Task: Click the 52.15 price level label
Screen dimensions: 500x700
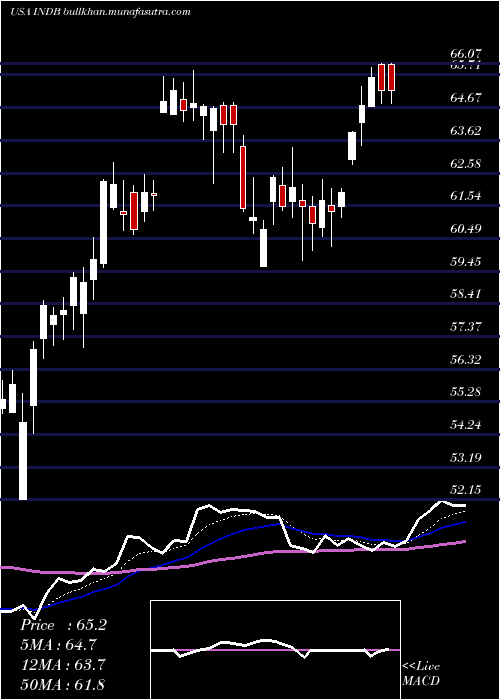Action: coord(466,490)
